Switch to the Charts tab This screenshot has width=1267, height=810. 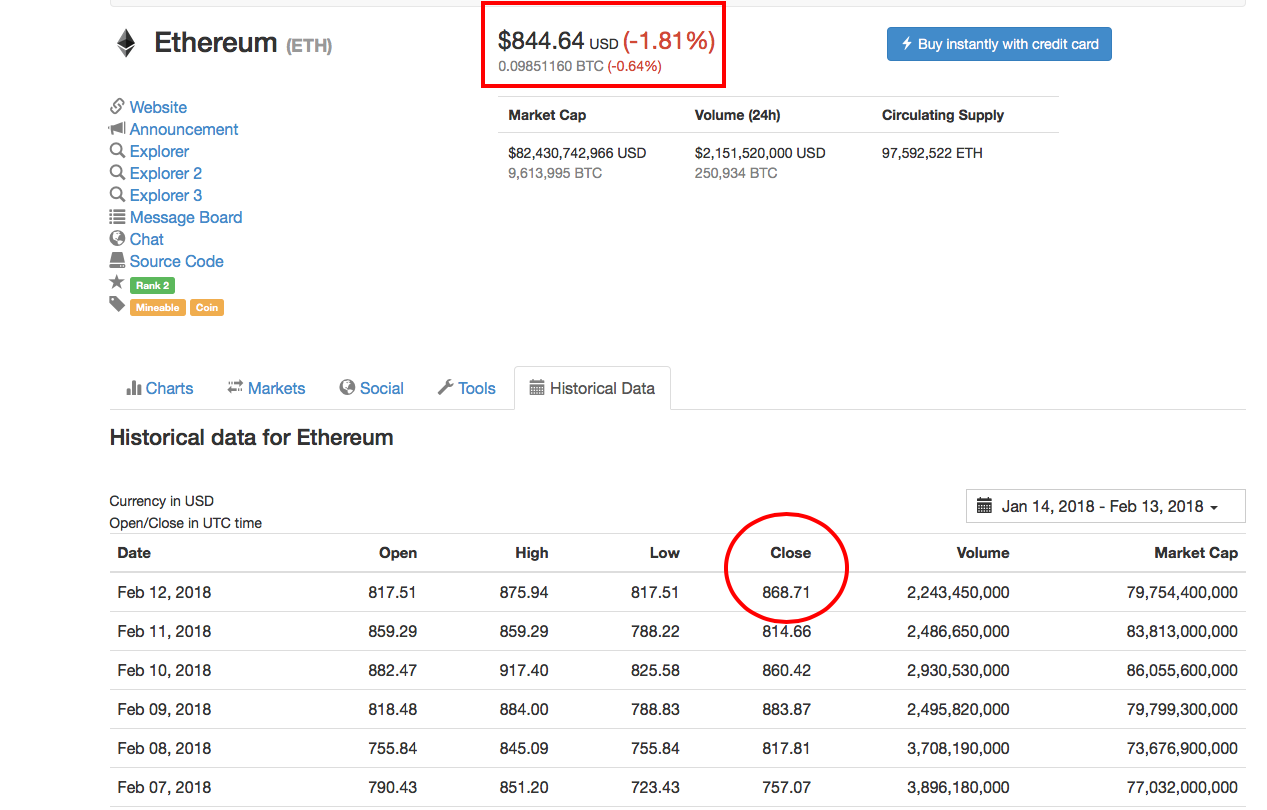click(160, 388)
